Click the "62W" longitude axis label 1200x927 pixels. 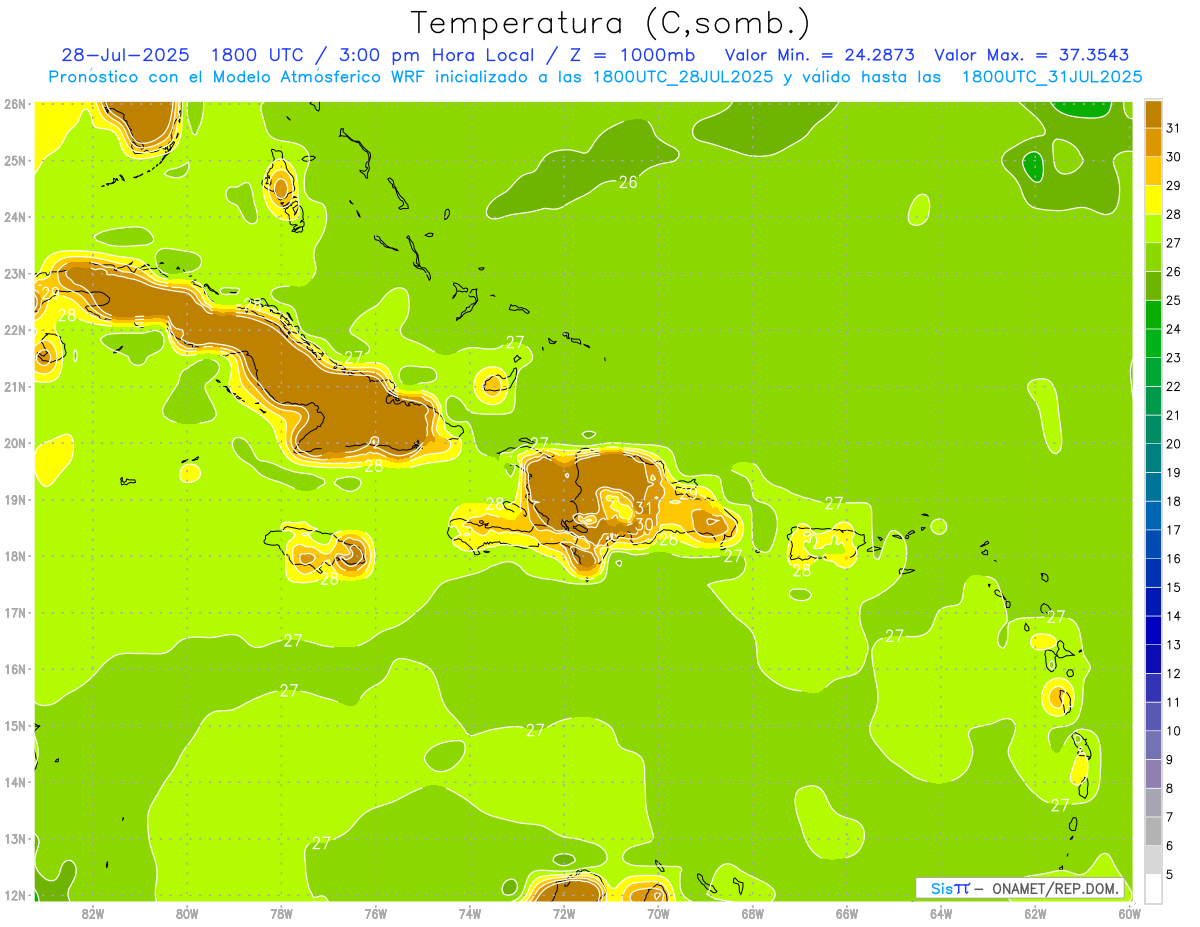coord(1035,913)
